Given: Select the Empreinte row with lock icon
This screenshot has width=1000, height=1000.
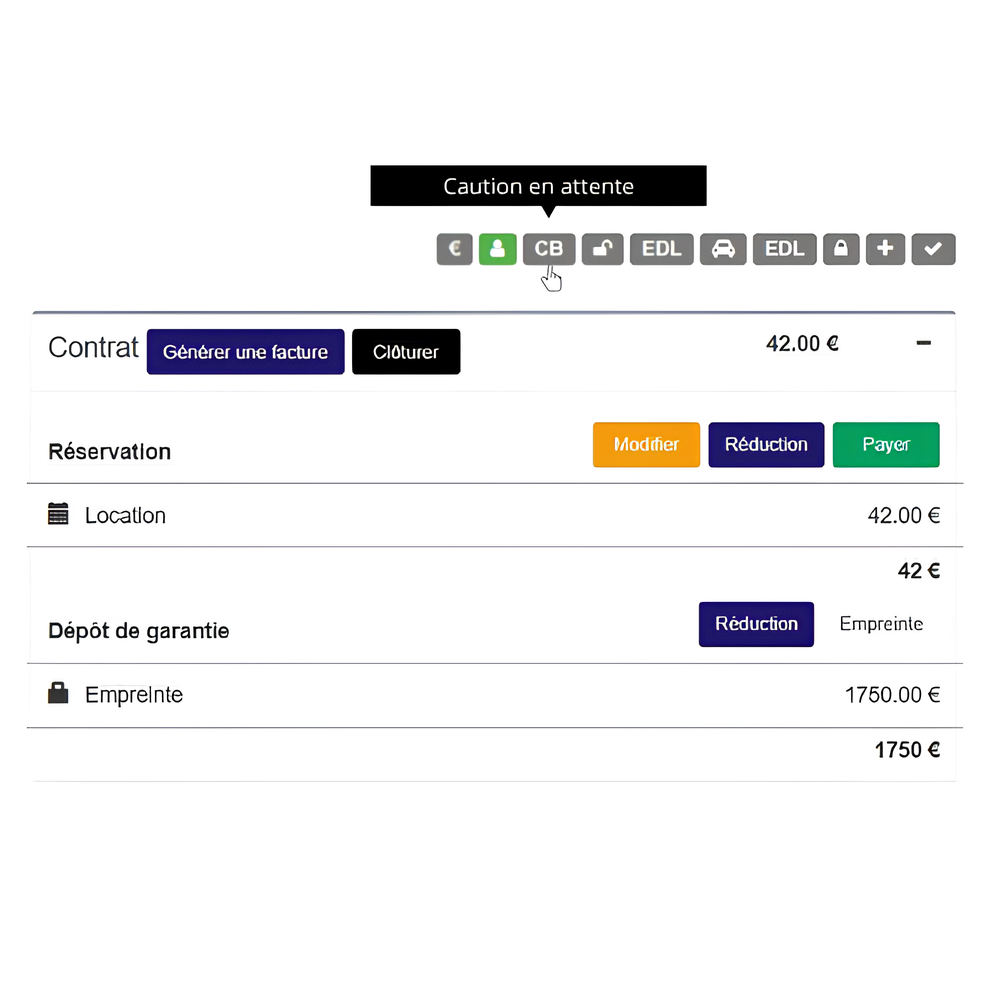Looking at the screenshot, I should (x=495, y=695).
